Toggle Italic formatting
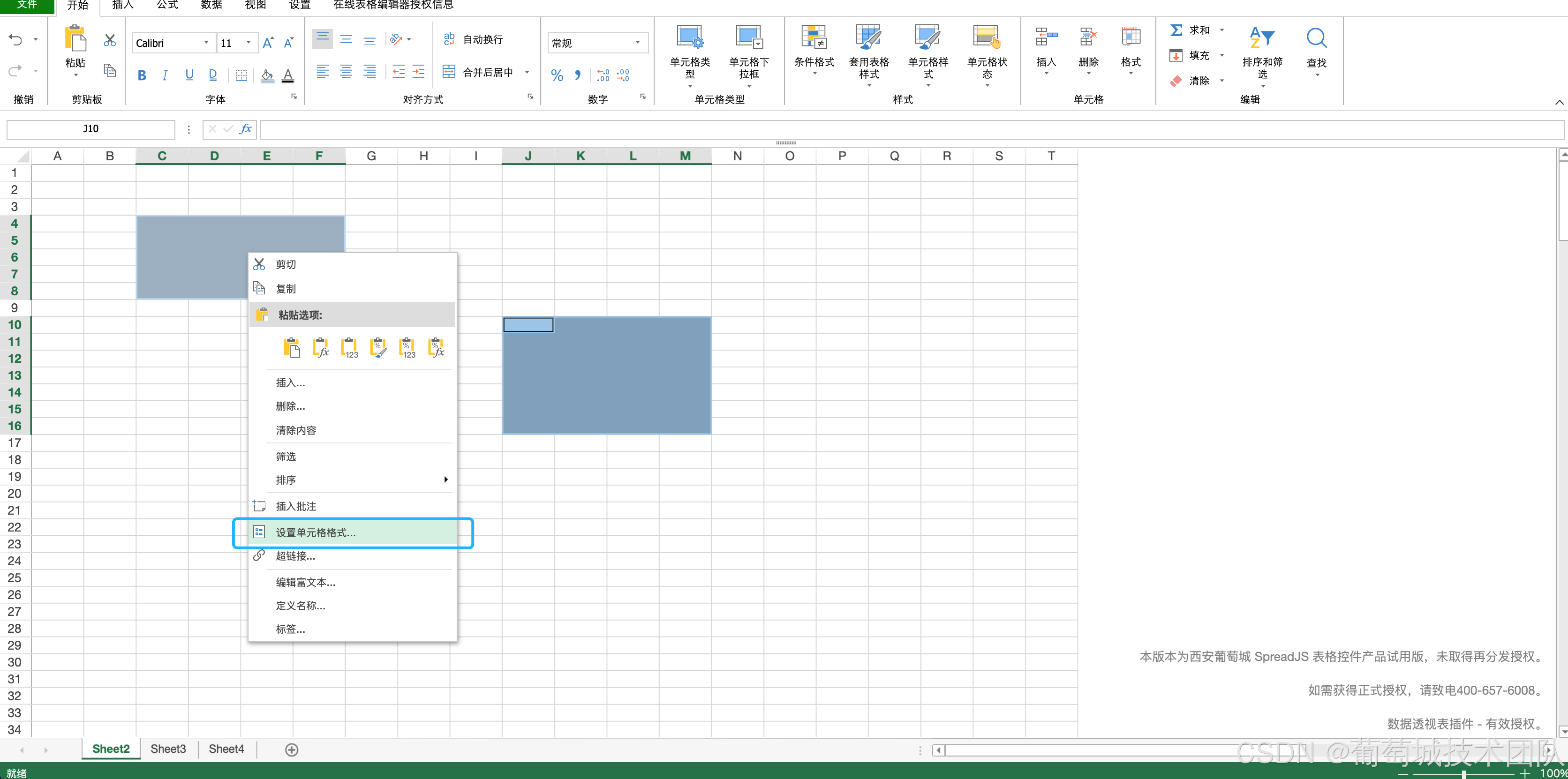 [165, 75]
